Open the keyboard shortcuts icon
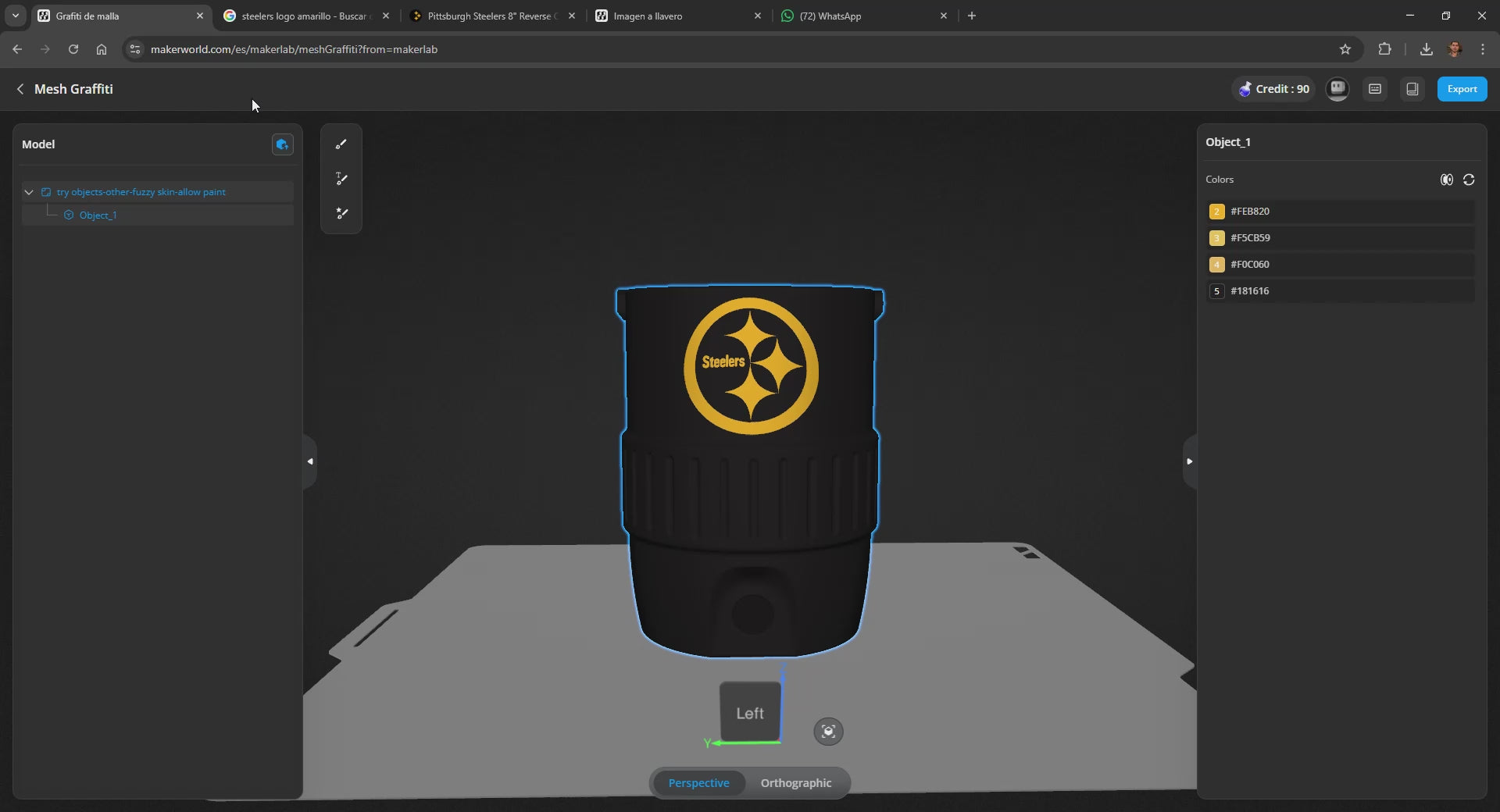This screenshot has width=1500, height=812. 1375,89
